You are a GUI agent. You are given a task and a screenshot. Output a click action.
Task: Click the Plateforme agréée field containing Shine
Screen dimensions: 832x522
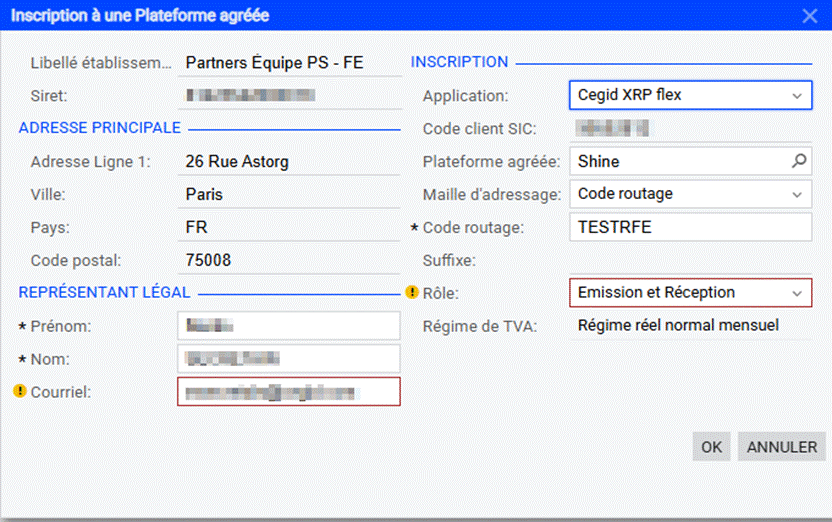tap(690, 161)
